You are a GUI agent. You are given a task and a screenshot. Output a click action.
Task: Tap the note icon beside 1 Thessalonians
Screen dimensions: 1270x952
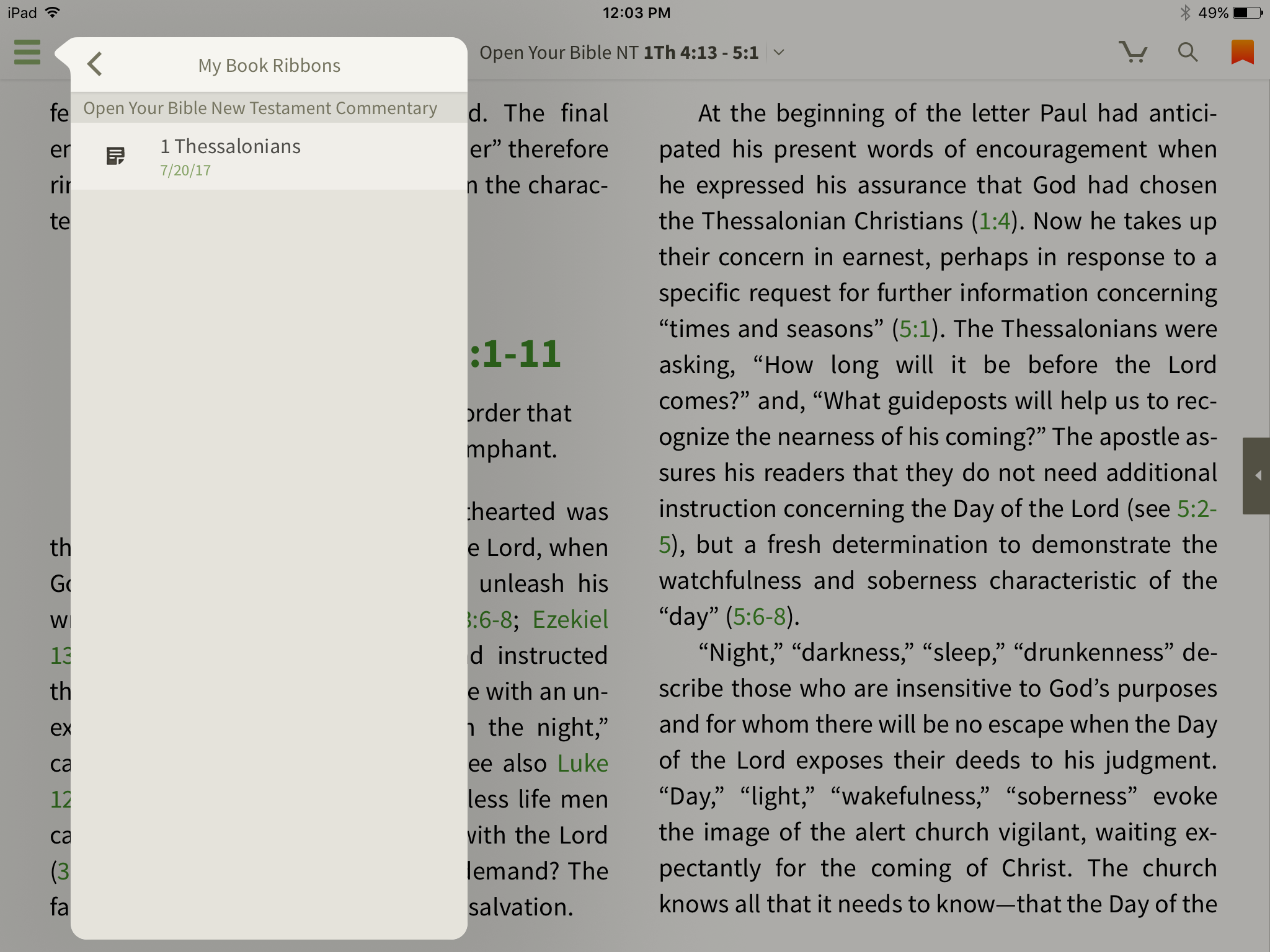click(115, 156)
